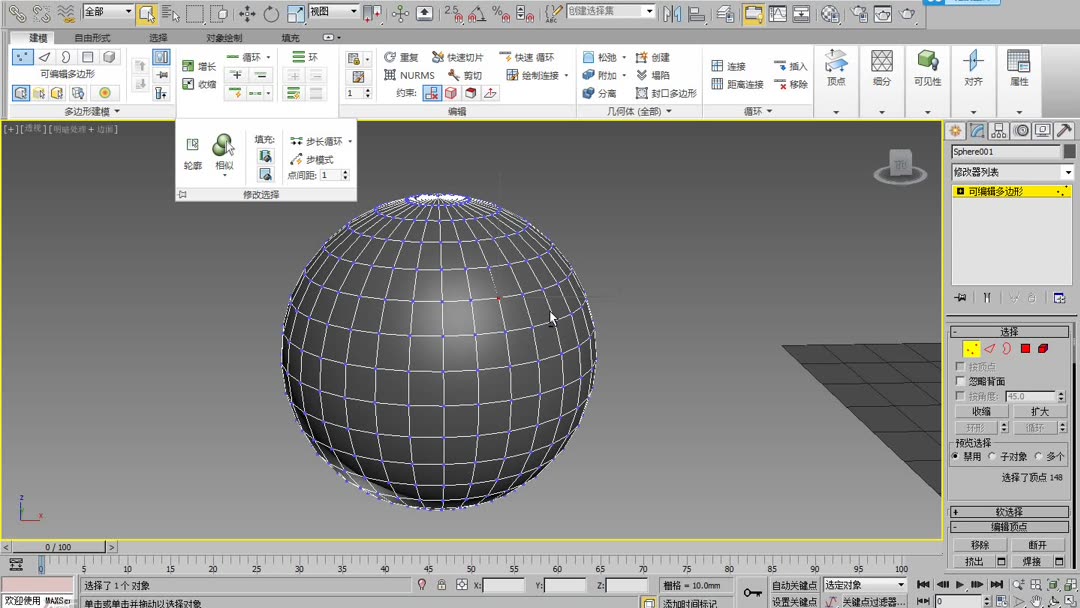Enable the Ignore Backfacing (忽略背面) checkbox
Screen dimensions: 1080x608
pos(961,381)
